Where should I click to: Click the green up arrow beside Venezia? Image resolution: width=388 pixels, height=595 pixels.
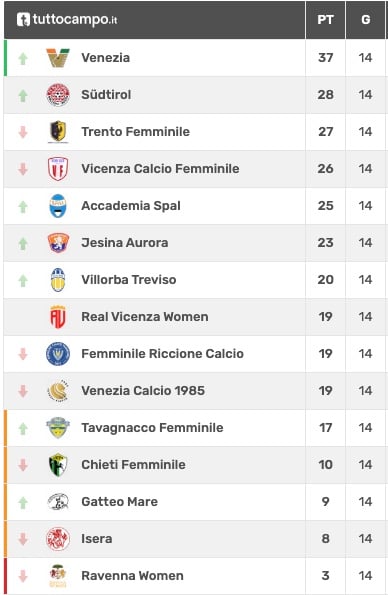23,58
